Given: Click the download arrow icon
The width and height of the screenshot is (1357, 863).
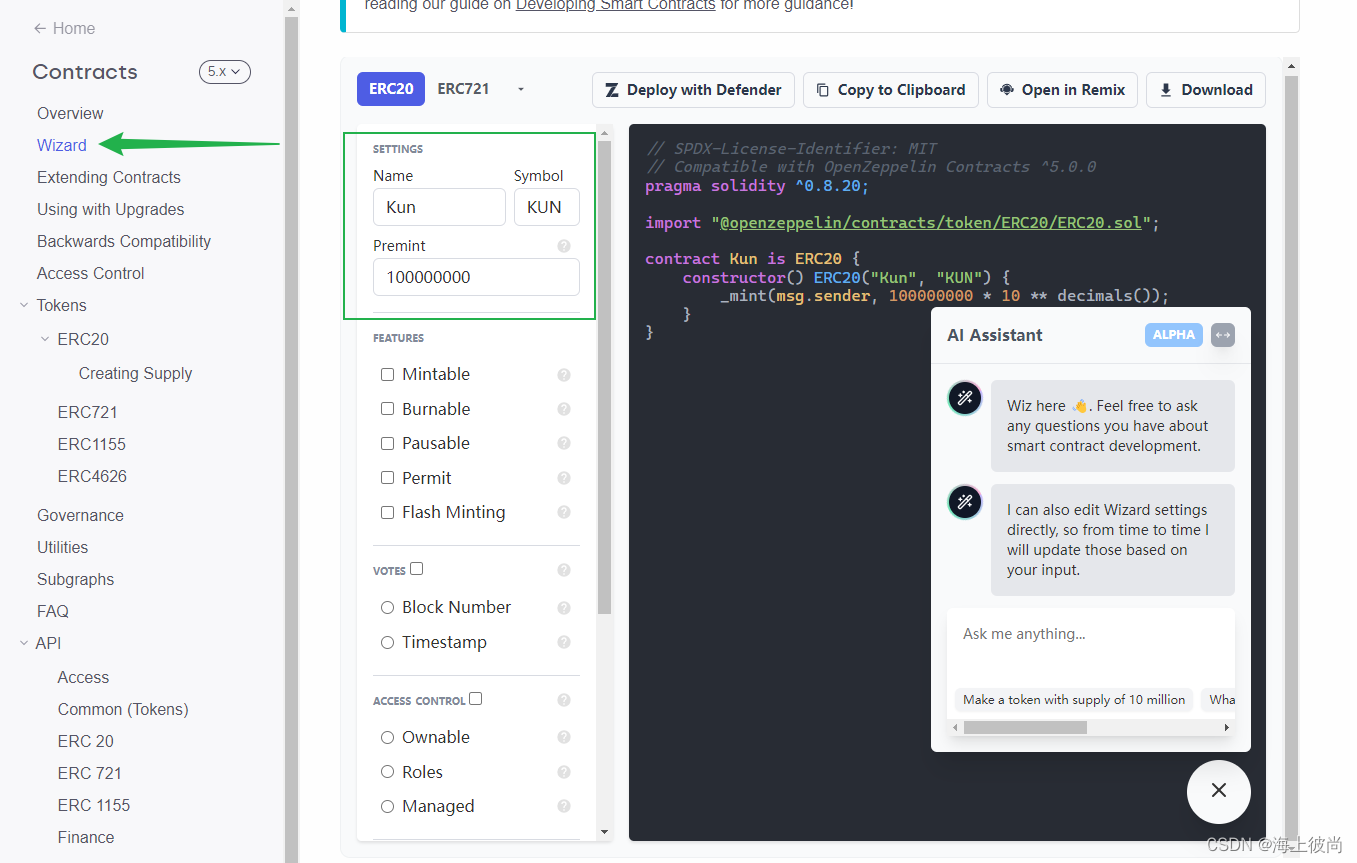Looking at the screenshot, I should click(1166, 90).
